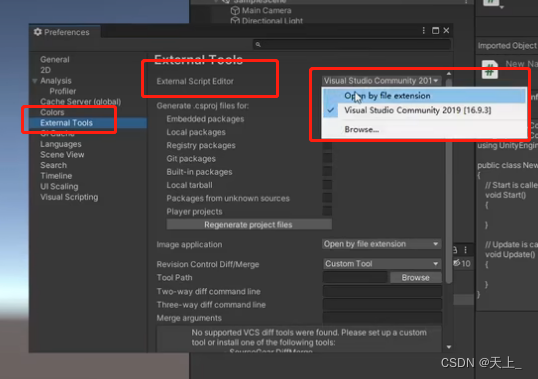Open Scene View preferences
Viewport: 538px width, 379px height.
[x=62, y=155]
